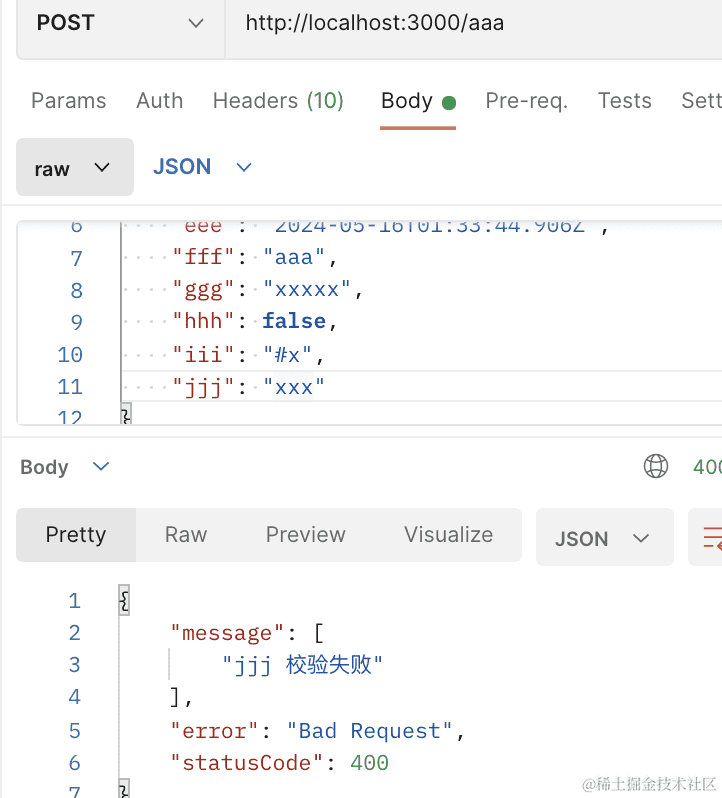Open the Tests tab
This screenshot has height=798, width=722.
point(624,101)
